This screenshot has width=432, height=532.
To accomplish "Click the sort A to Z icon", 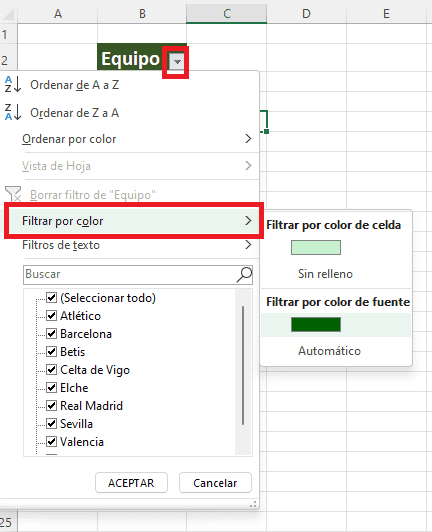I will point(13,84).
